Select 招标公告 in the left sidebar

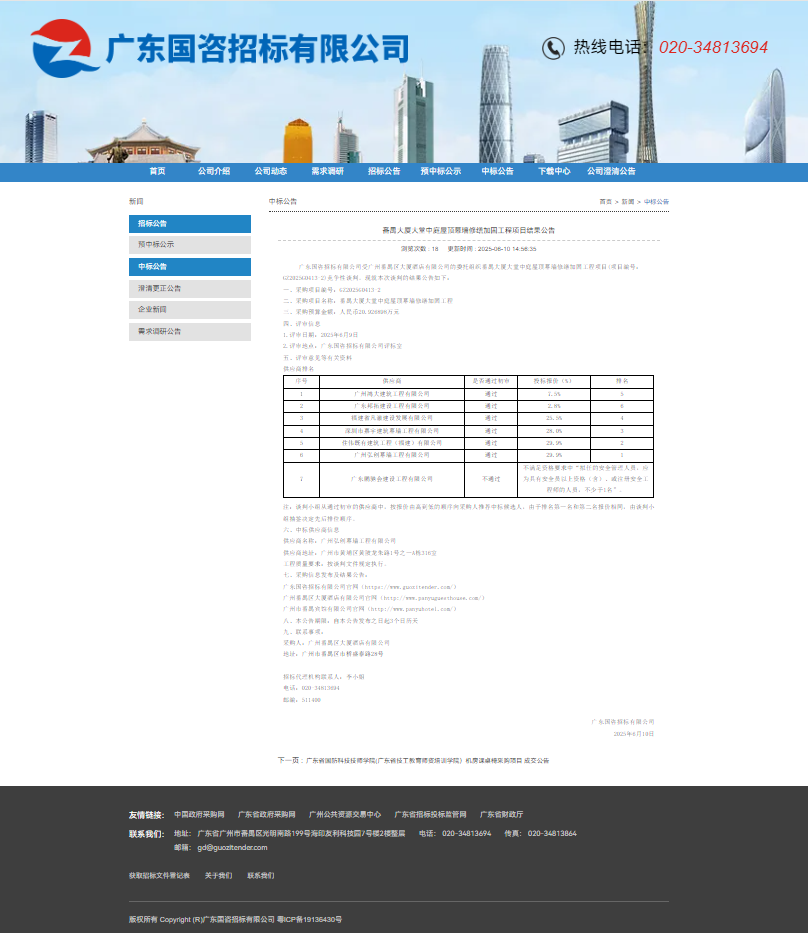click(x=189, y=224)
